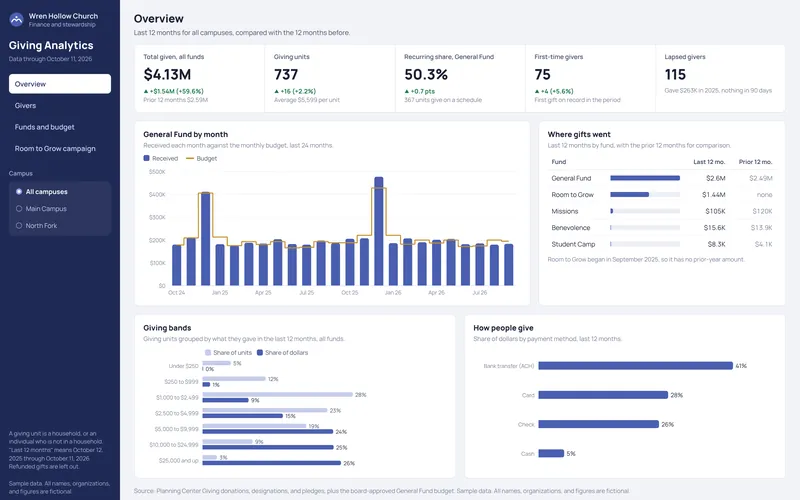This screenshot has width=800, height=500.
Task: Click the $10,000 to $24,999 band label
Action: pyautogui.click(x=174, y=445)
